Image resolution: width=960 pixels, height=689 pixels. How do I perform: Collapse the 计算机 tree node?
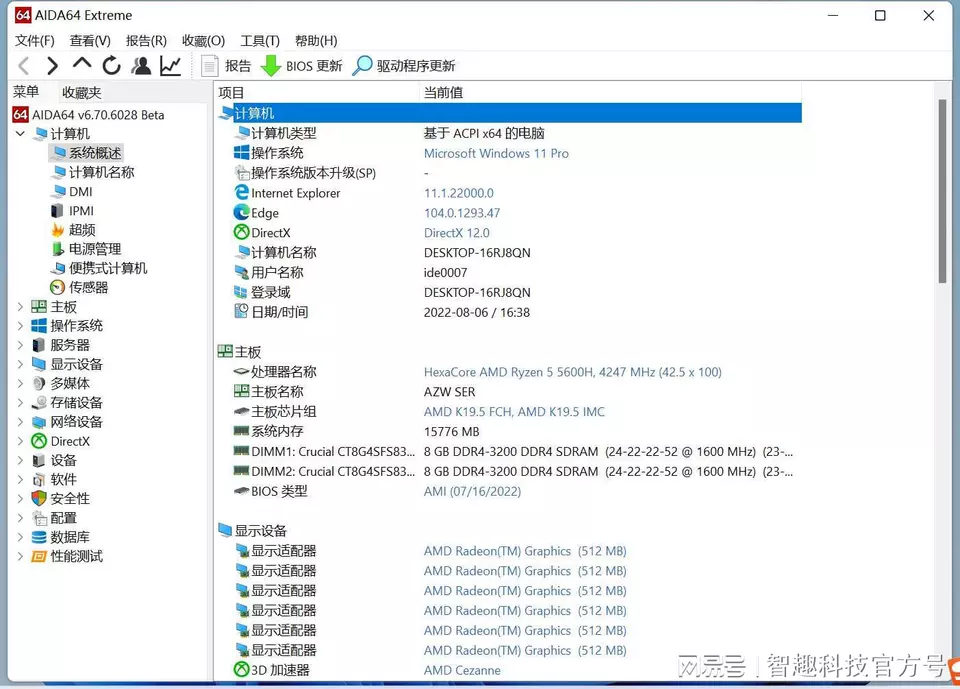20,134
